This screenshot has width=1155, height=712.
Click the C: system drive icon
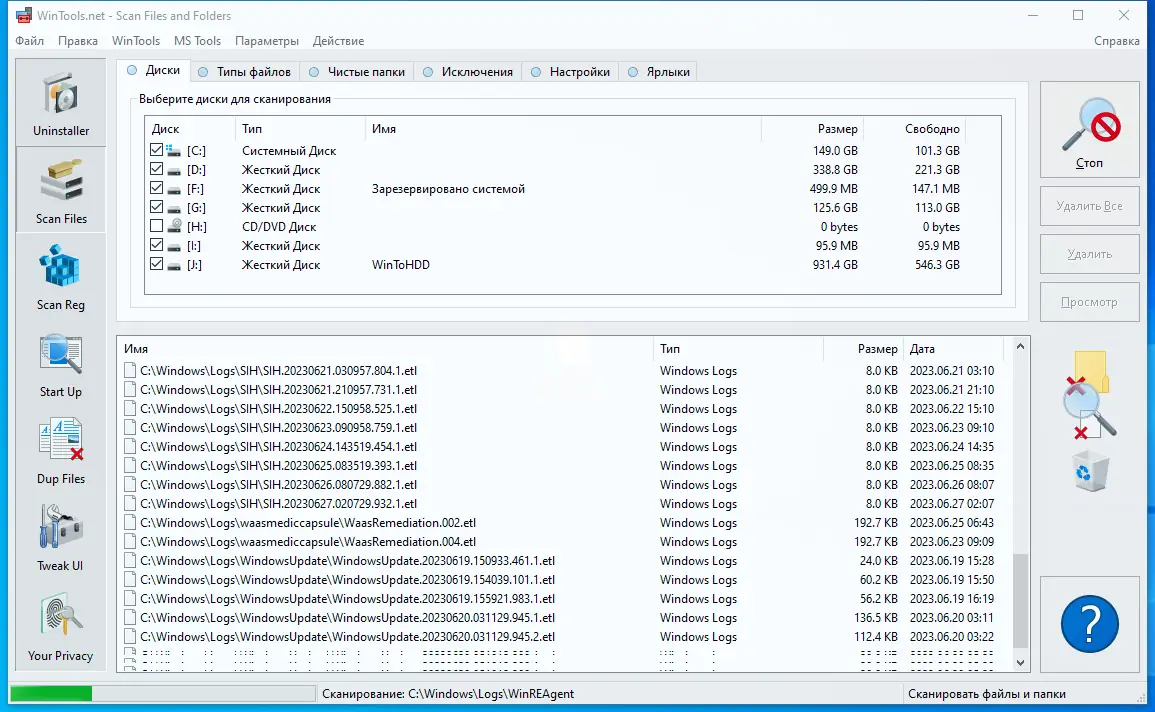173,150
